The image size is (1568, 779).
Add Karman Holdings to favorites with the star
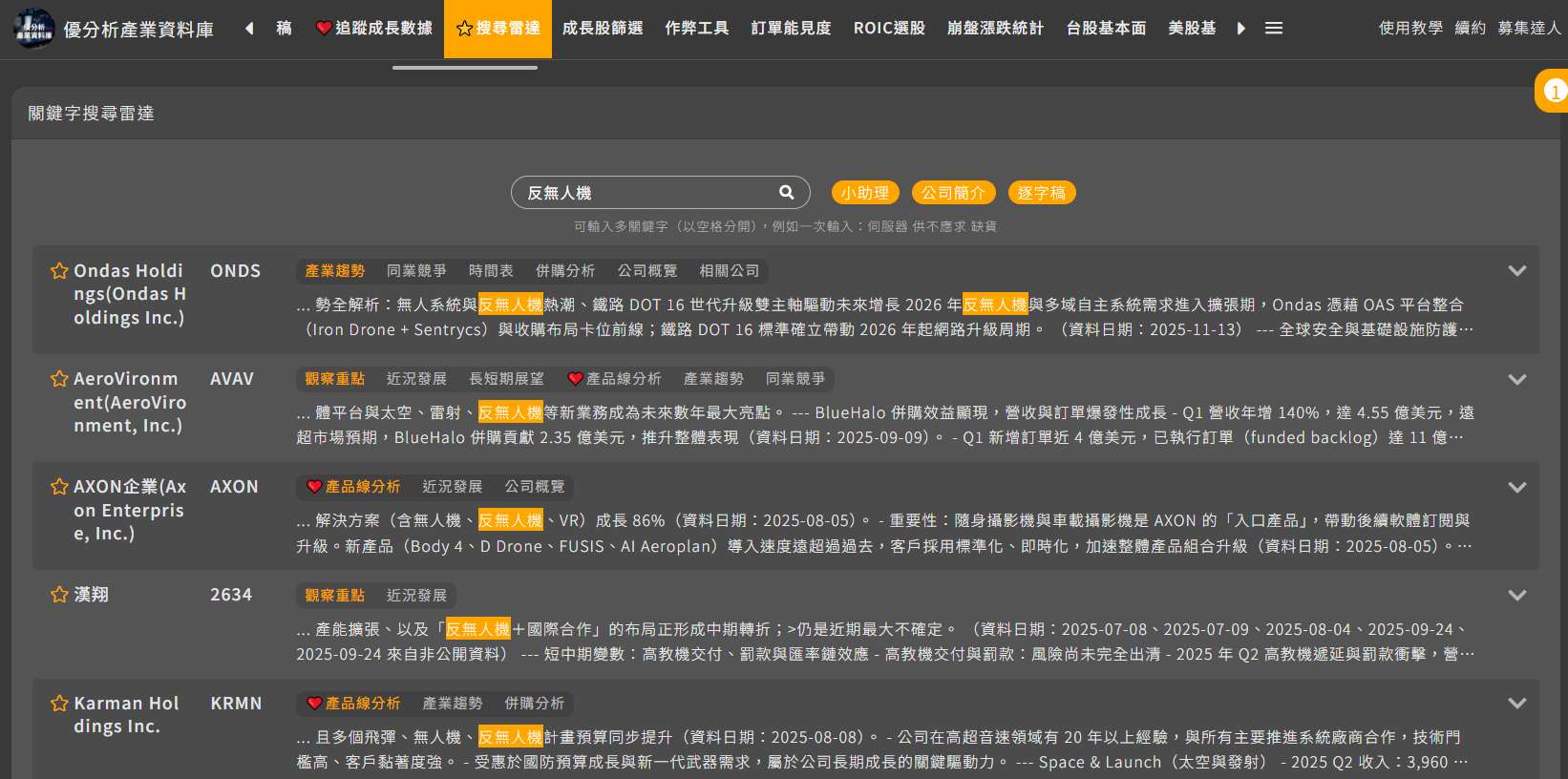(x=59, y=704)
